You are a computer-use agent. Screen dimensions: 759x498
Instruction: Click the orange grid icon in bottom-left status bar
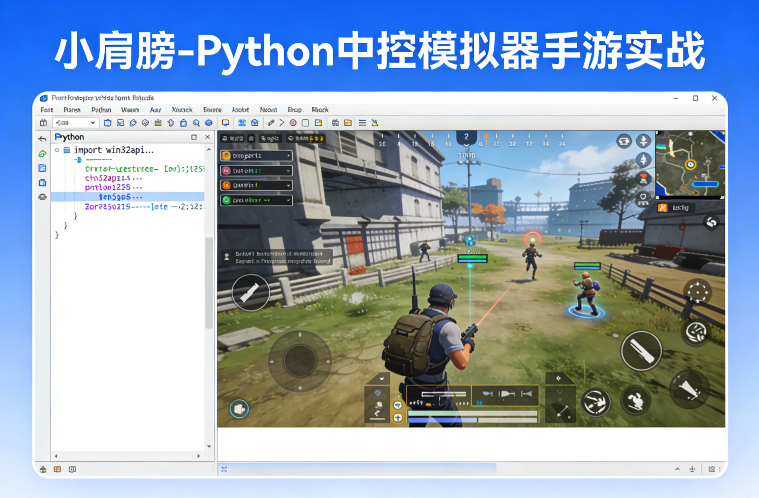point(58,469)
